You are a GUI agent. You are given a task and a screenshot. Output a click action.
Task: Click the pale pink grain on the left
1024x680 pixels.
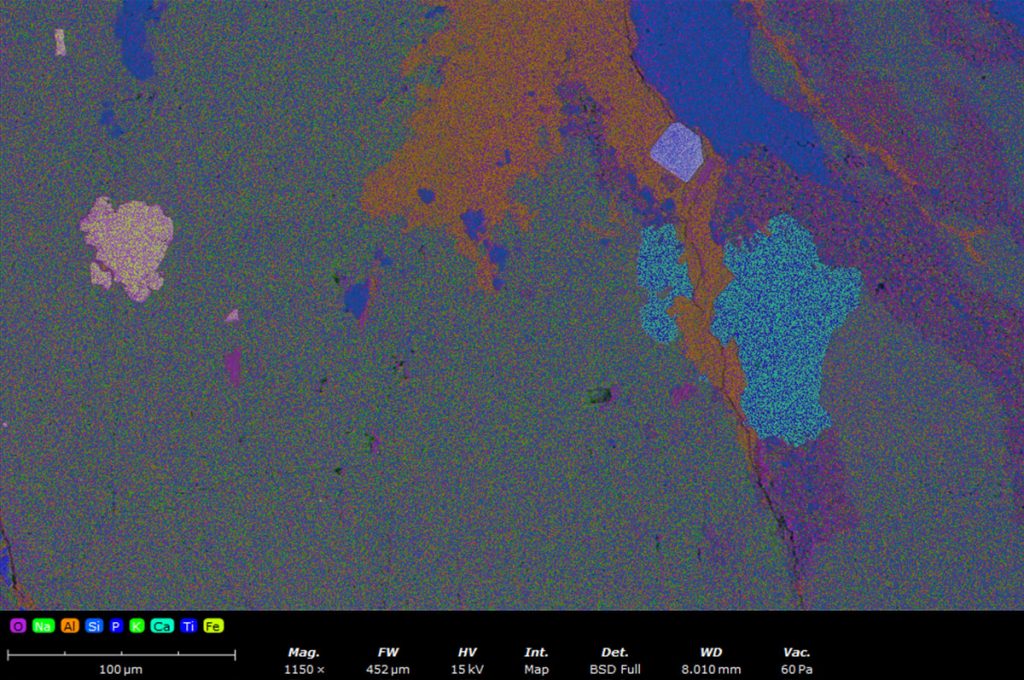pyautogui.click(x=127, y=245)
